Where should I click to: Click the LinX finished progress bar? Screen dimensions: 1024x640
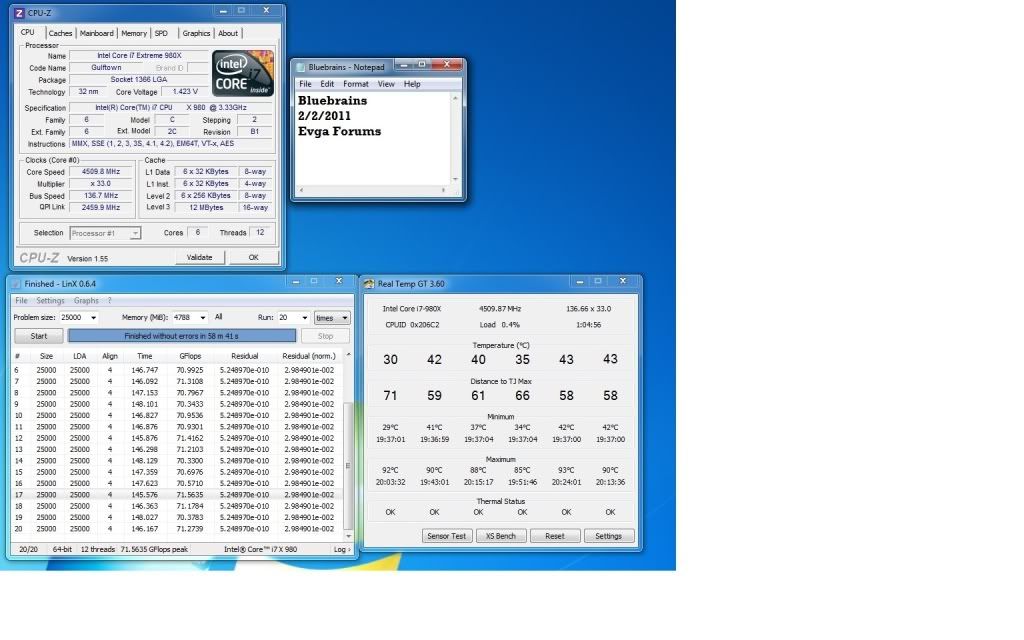tap(182, 336)
